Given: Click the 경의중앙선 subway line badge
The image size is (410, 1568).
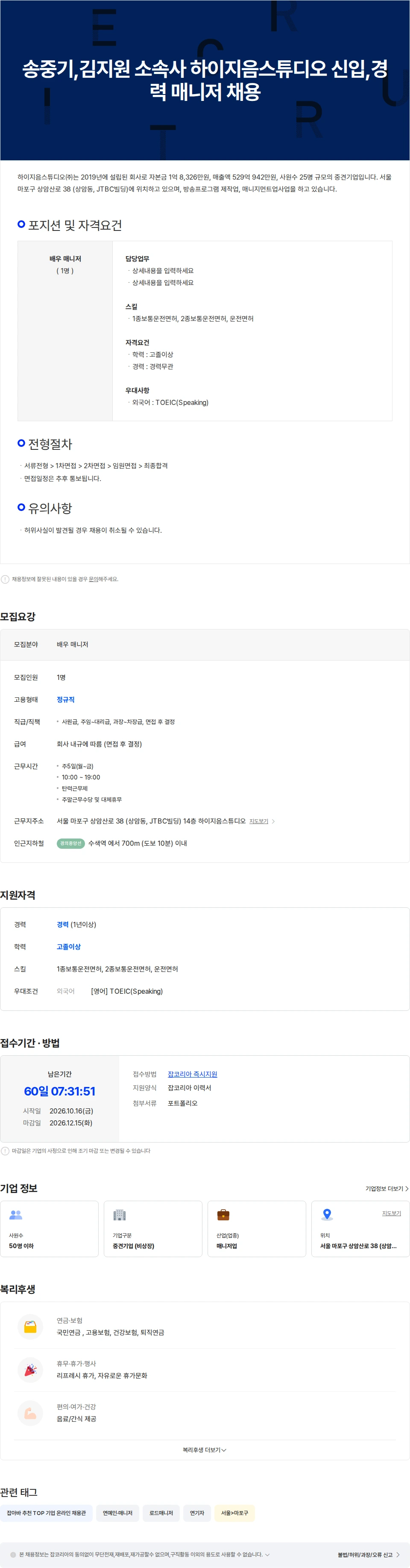Looking at the screenshot, I should pos(70,843).
